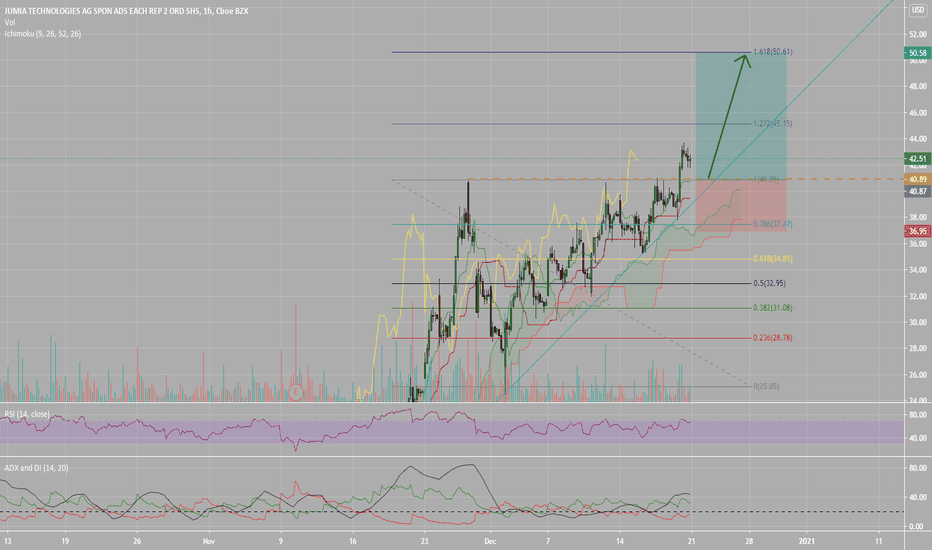Click the 11 date on time axis

(x=879, y=541)
